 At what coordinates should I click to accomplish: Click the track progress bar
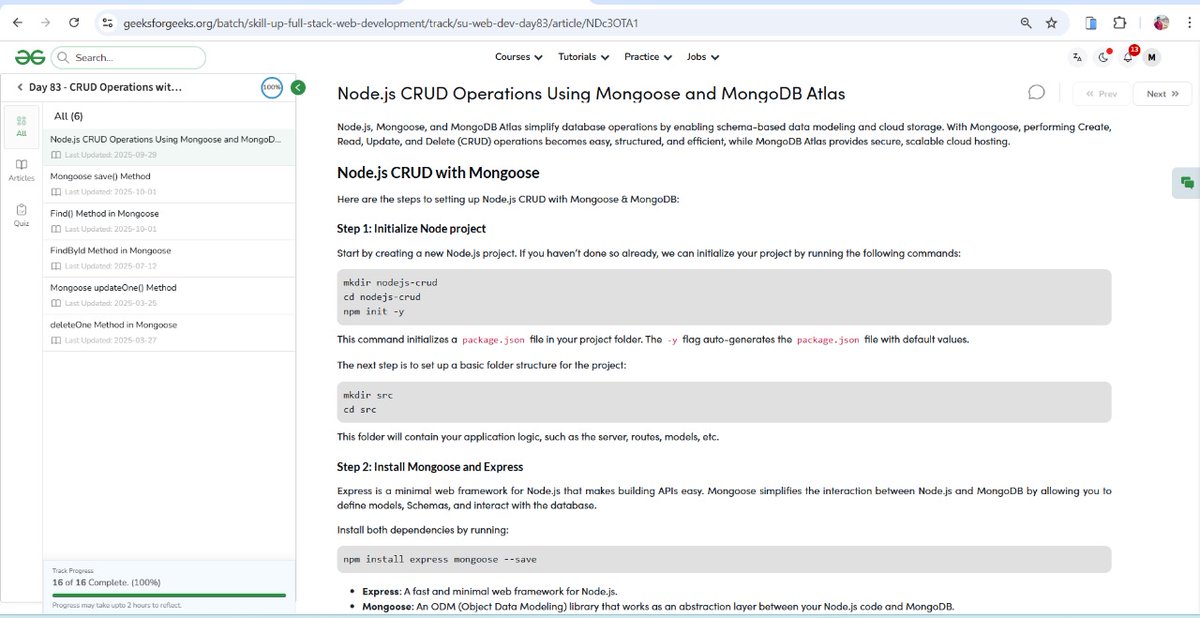point(169,595)
